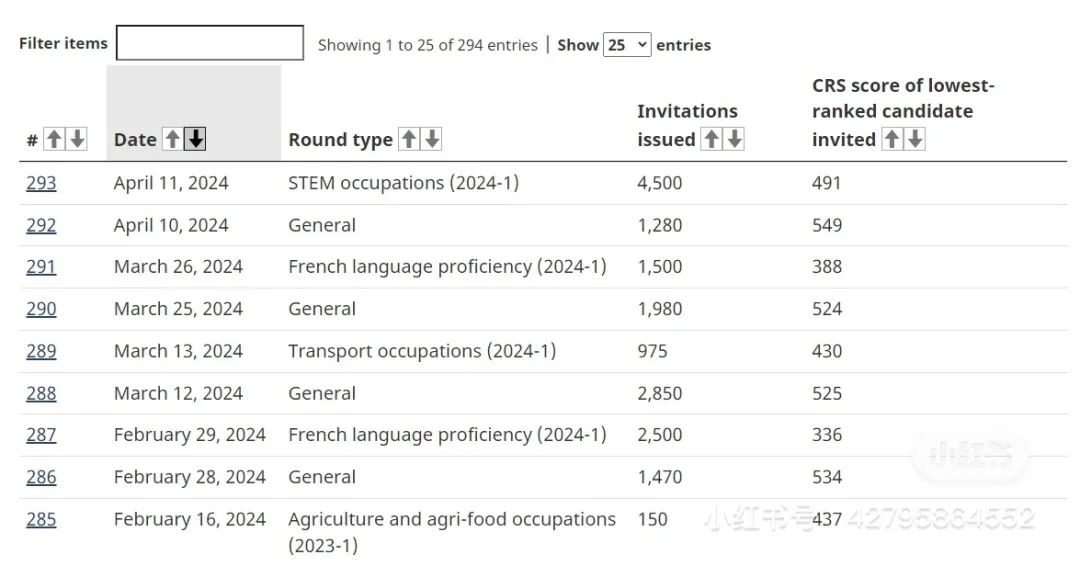Sort # column descending with down arrow
Image resolution: width=1080 pixels, height=566 pixels.
(77, 139)
